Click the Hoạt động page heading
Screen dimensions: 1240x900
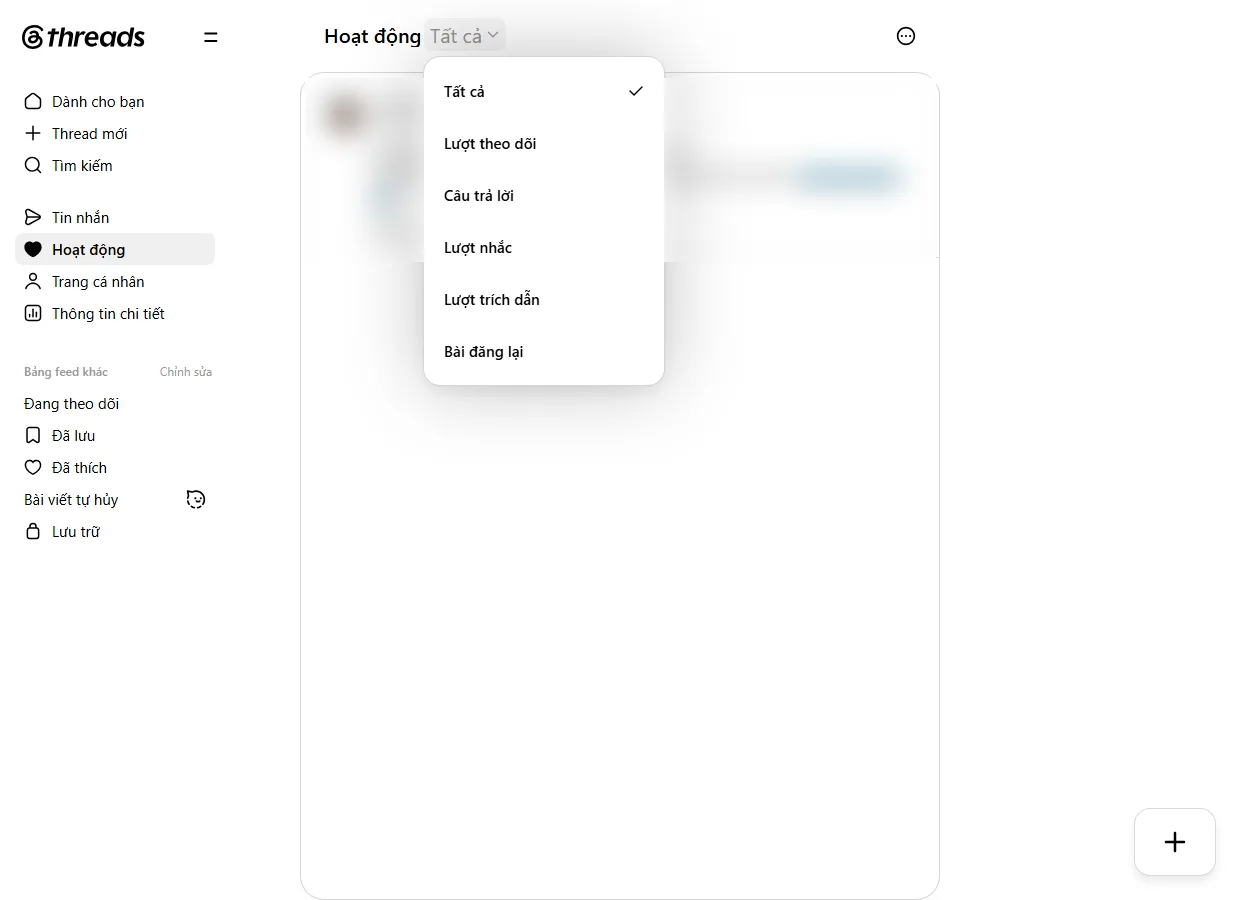click(372, 36)
